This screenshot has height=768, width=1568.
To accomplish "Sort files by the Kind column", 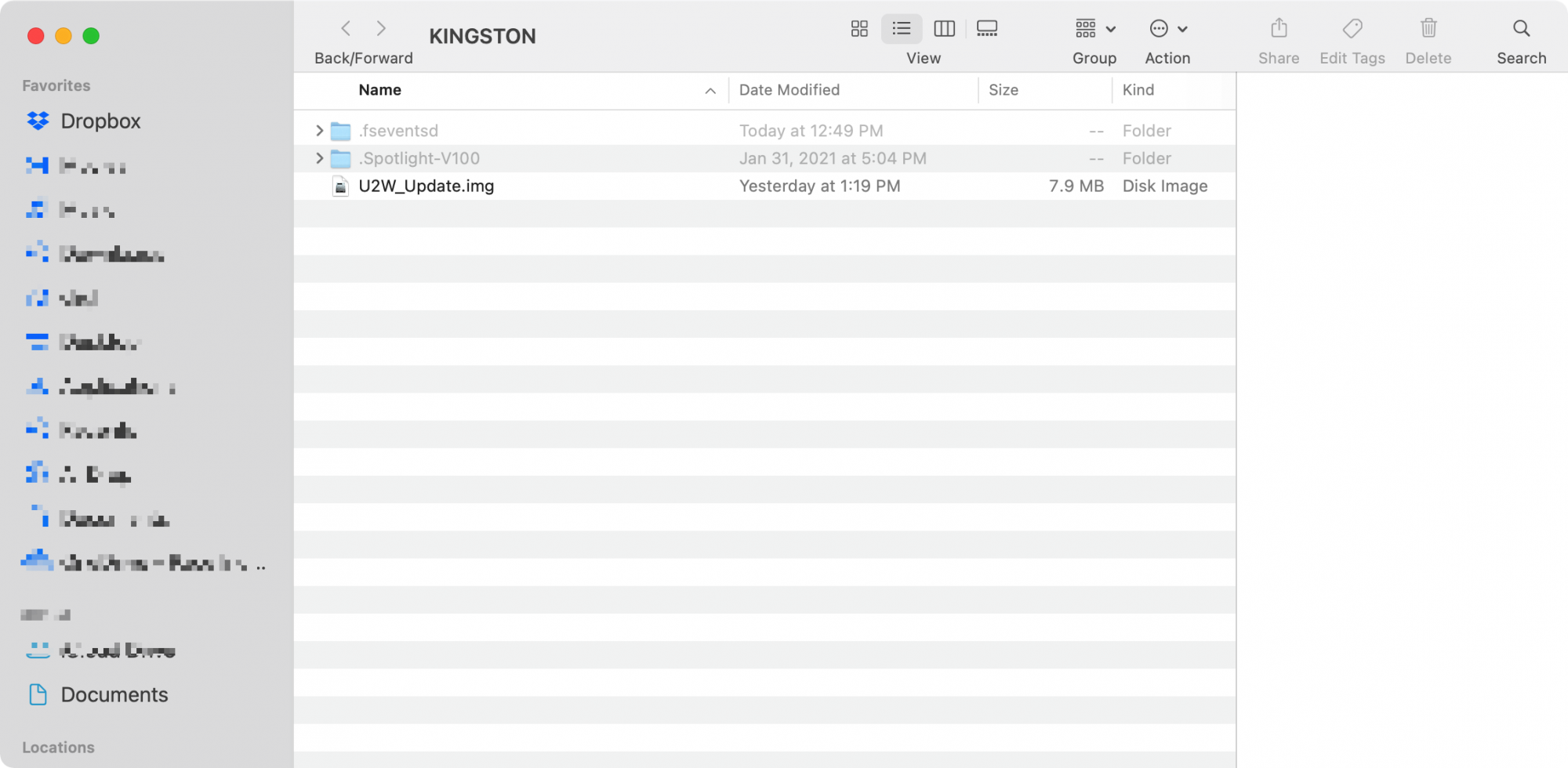I will coord(1138,90).
